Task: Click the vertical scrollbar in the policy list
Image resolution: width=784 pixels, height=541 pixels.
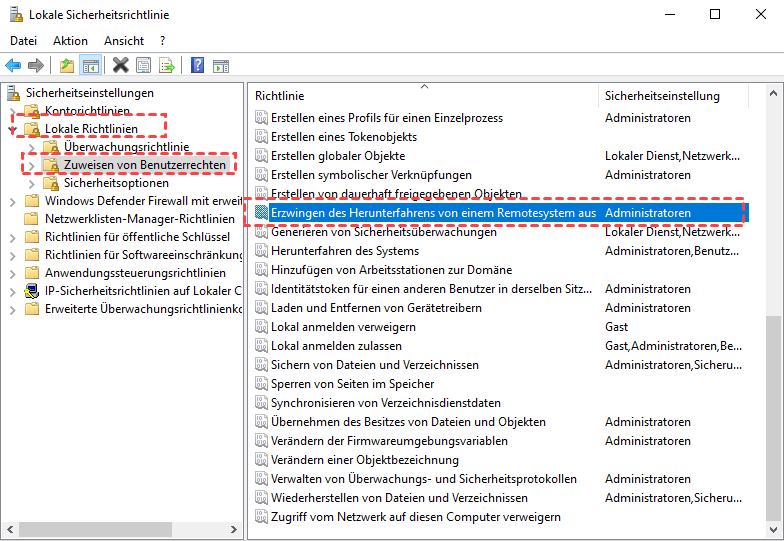Action: point(775,420)
